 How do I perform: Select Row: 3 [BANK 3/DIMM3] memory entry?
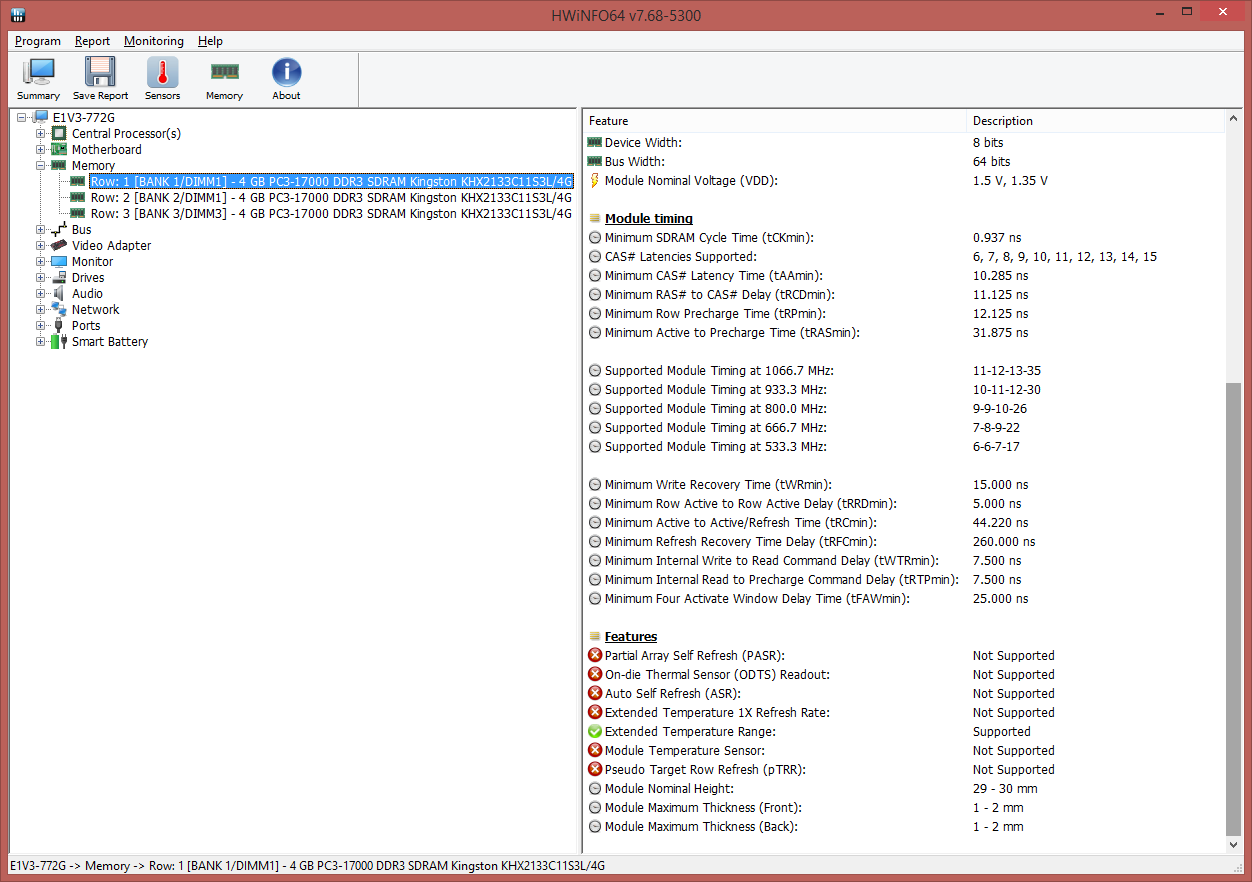(x=331, y=214)
